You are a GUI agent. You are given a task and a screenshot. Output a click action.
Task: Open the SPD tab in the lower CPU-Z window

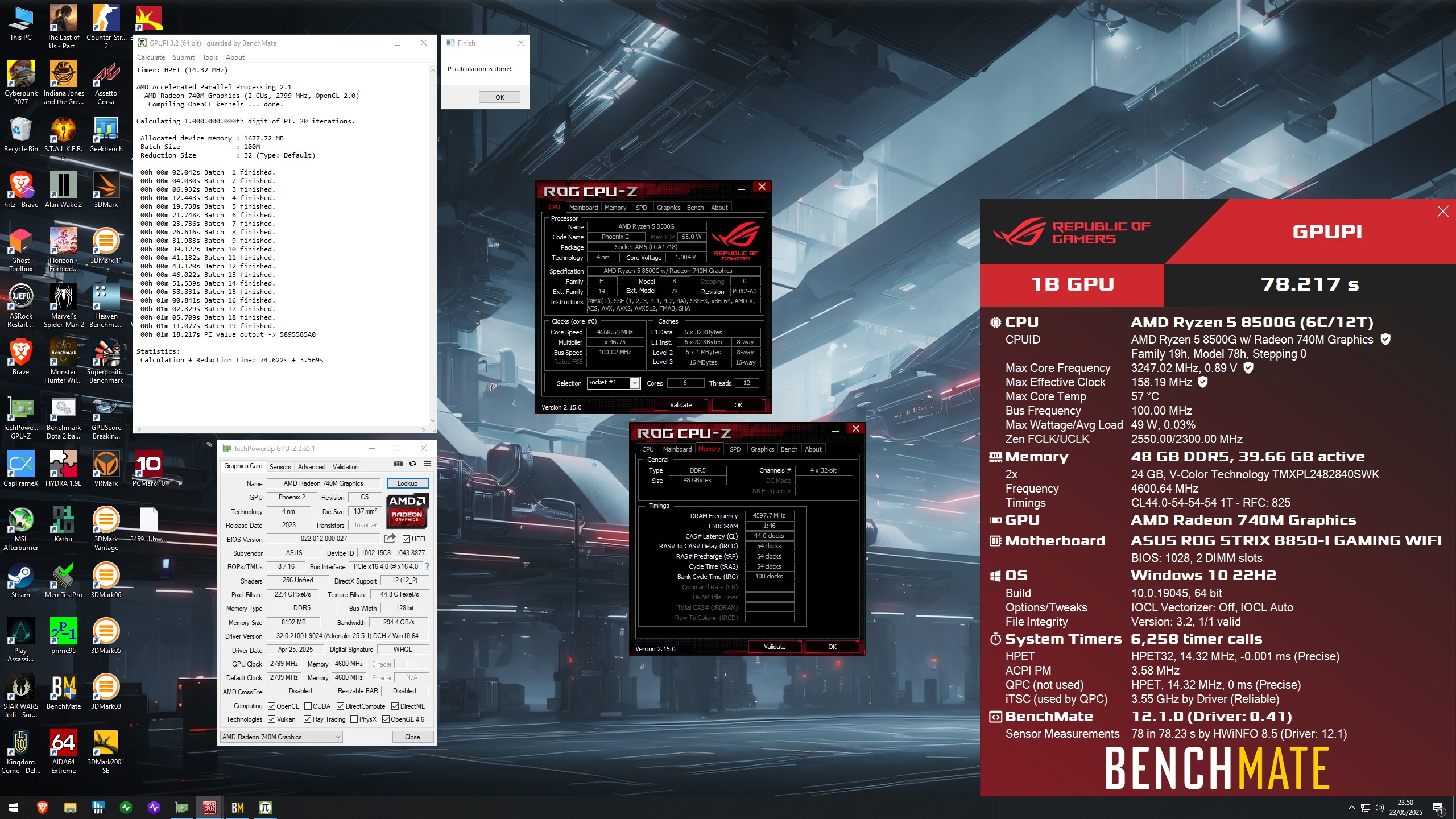pos(735,449)
